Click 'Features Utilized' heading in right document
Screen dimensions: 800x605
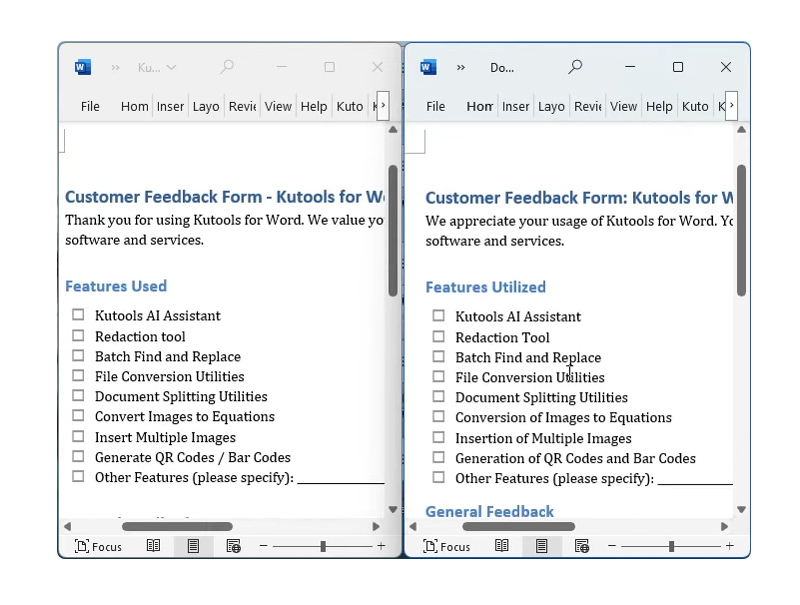[486, 287]
